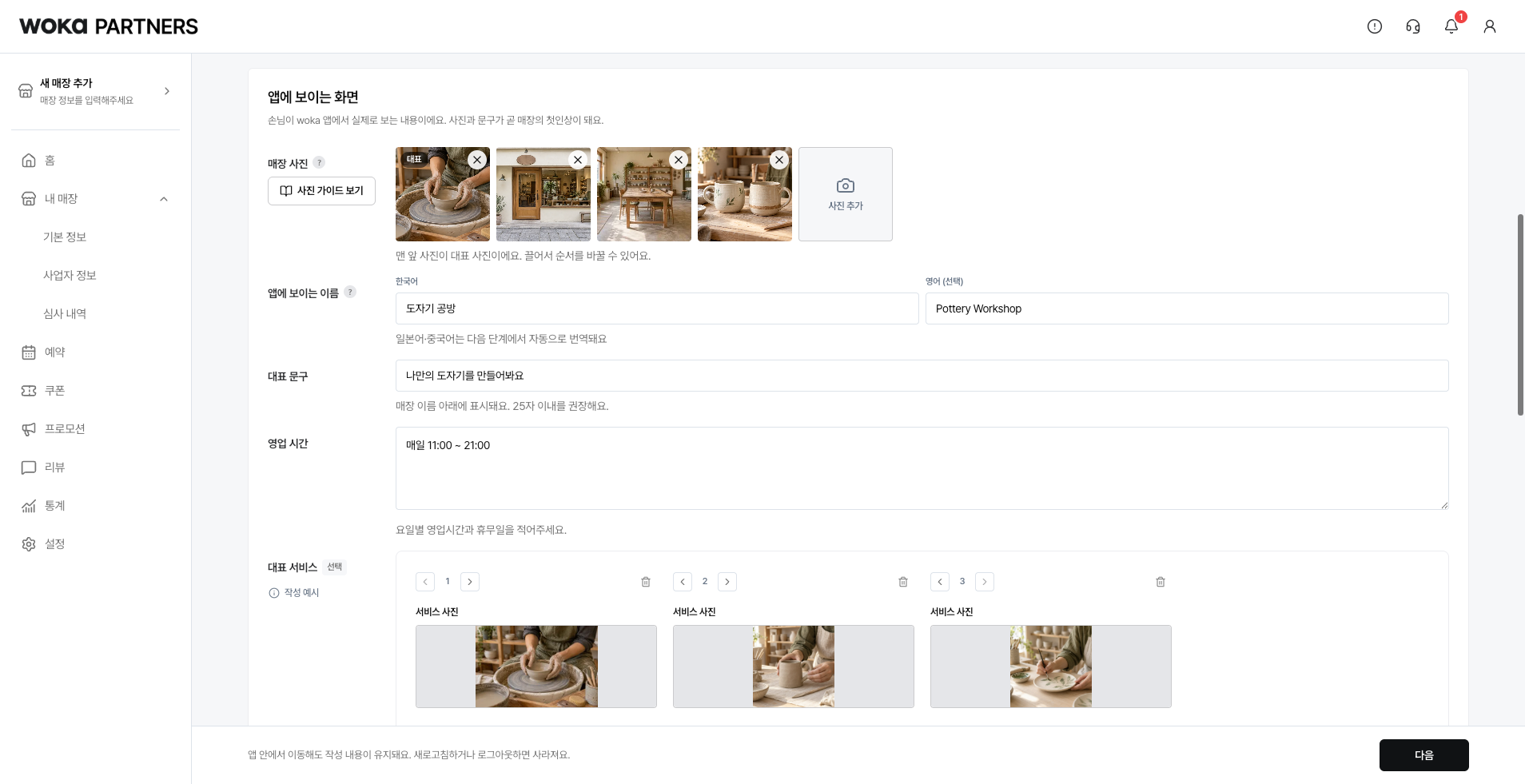This screenshot has height=784, width=1525.
Task: Open the user profile icon
Action: (1490, 26)
